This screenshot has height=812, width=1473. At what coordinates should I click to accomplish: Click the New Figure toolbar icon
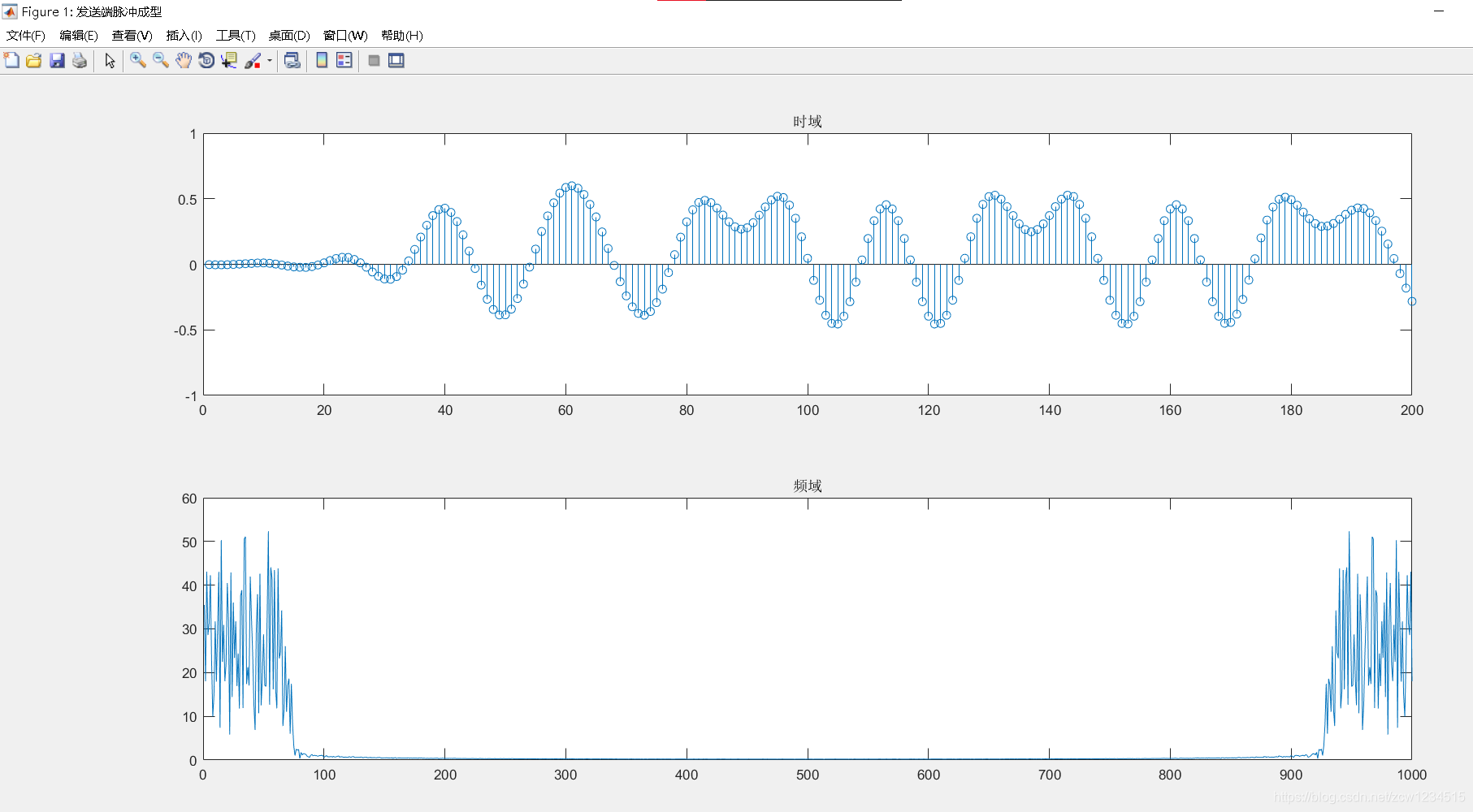click(11, 60)
